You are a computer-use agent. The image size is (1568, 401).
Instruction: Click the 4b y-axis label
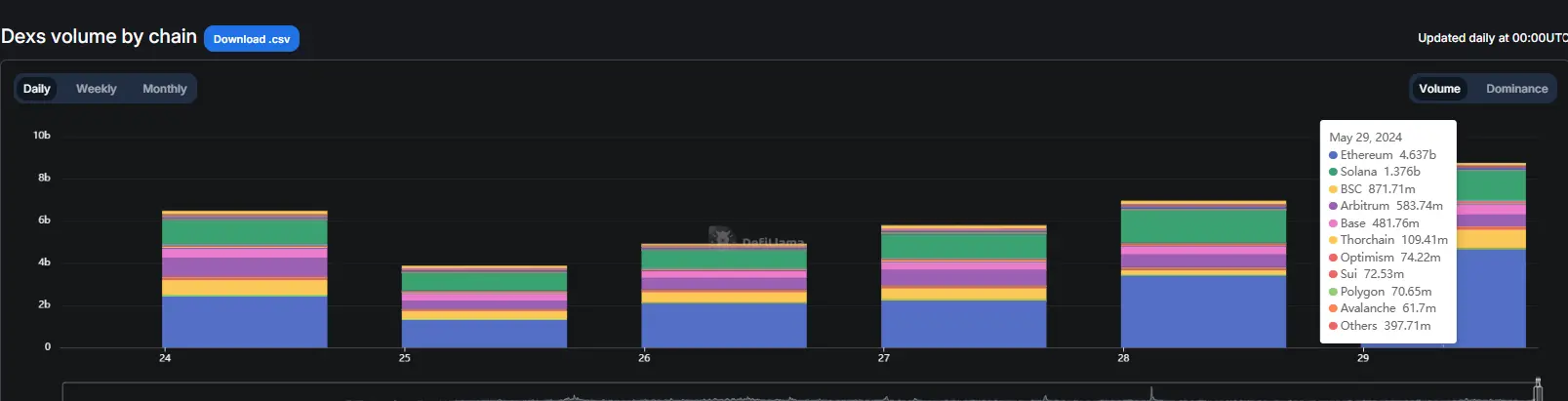45,262
